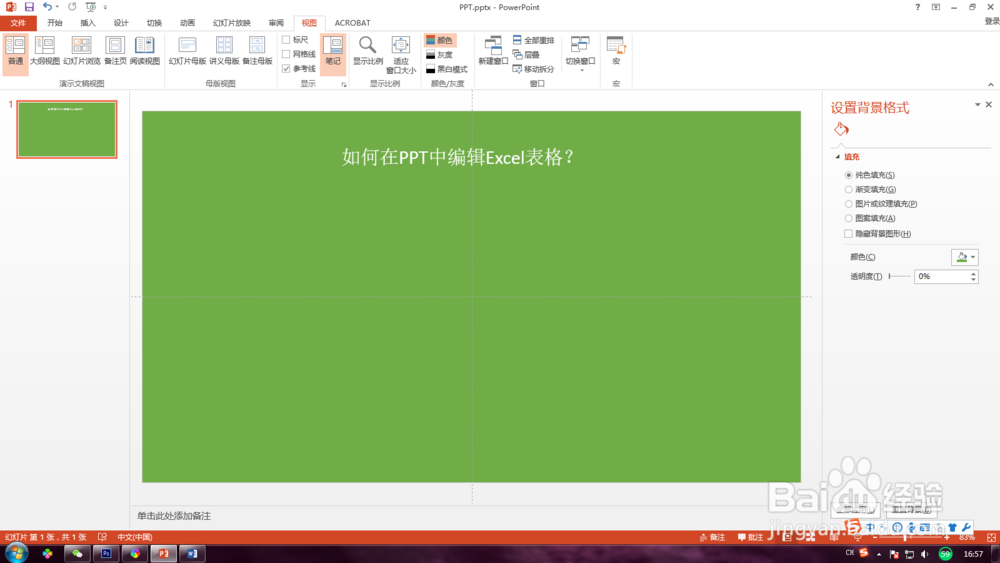The width and height of the screenshot is (1000, 563).
Task: Open Slide Sorter view (幻灯片浏览)
Action: 82,51
